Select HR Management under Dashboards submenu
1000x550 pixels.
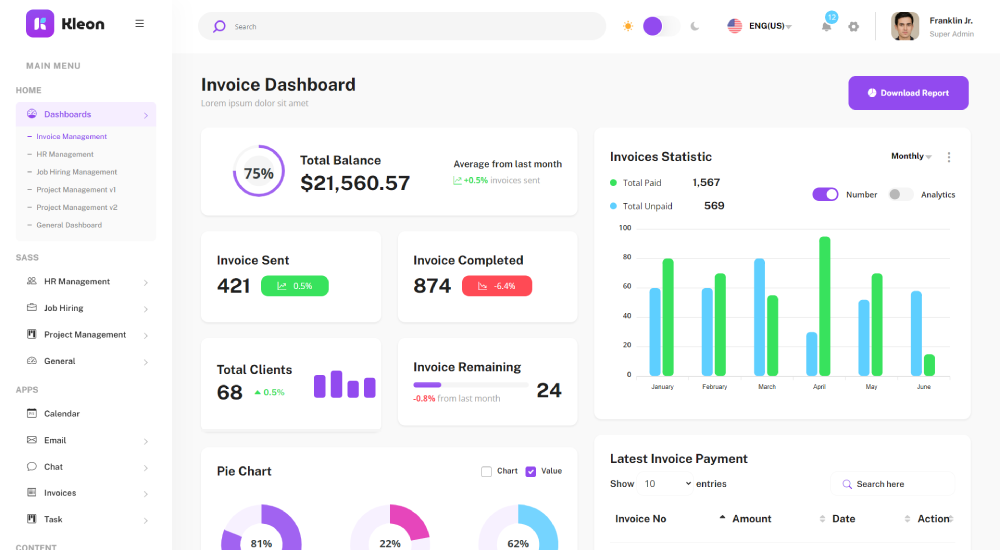[65, 154]
